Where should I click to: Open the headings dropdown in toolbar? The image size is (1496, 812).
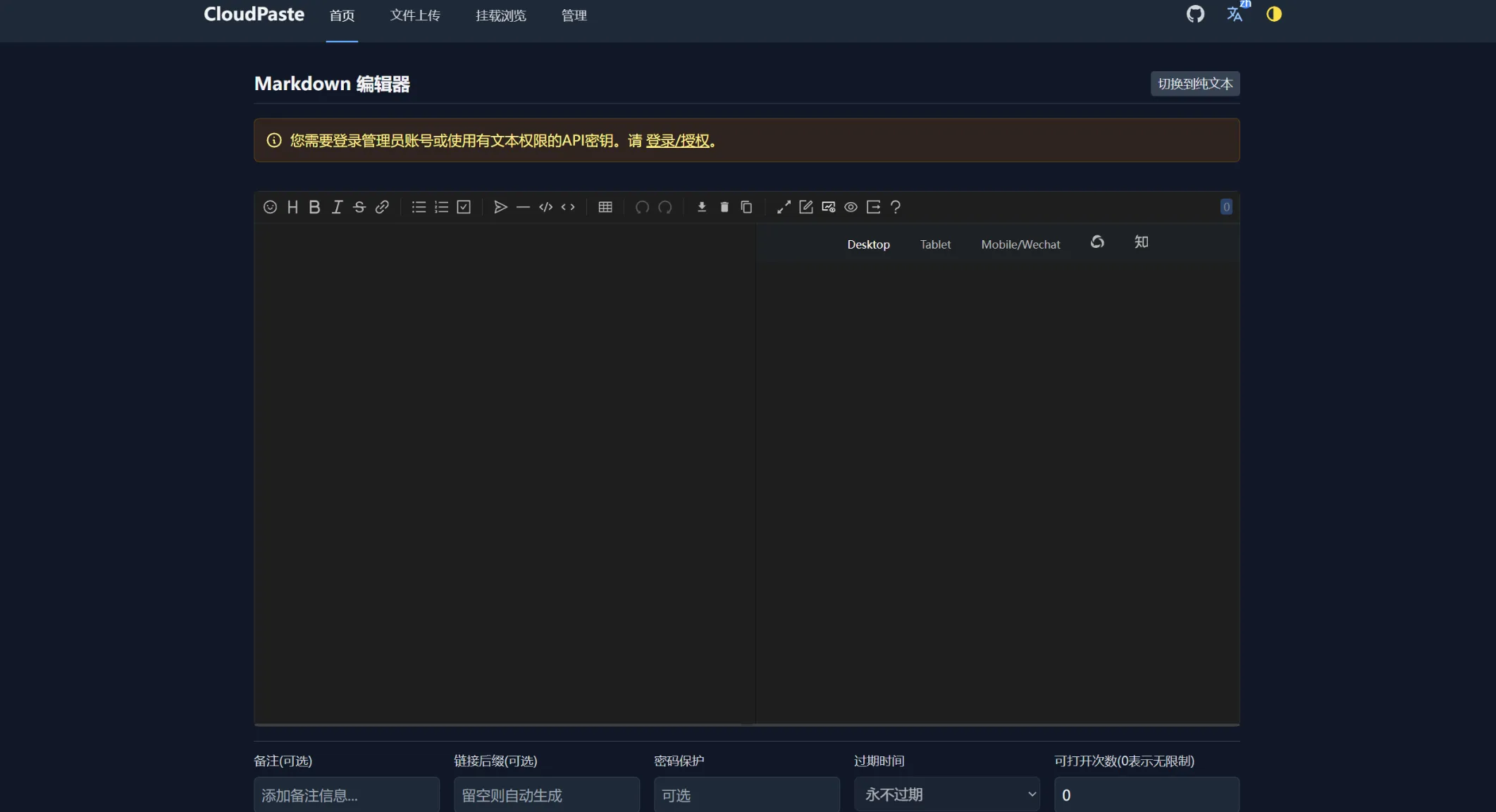[x=292, y=207]
